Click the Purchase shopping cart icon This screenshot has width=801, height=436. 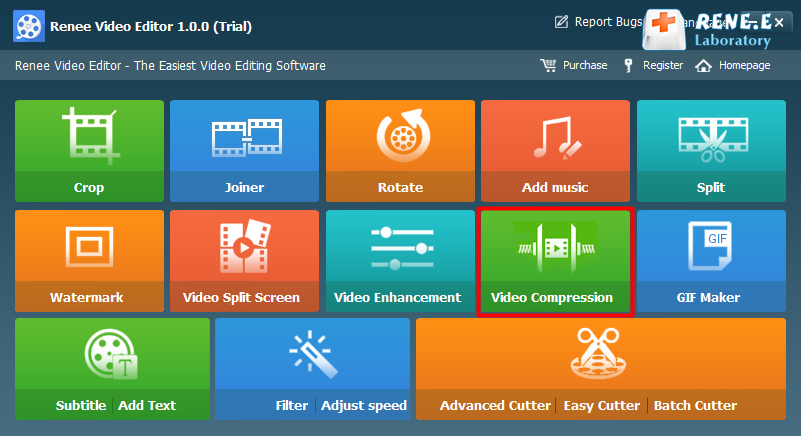tap(548, 65)
